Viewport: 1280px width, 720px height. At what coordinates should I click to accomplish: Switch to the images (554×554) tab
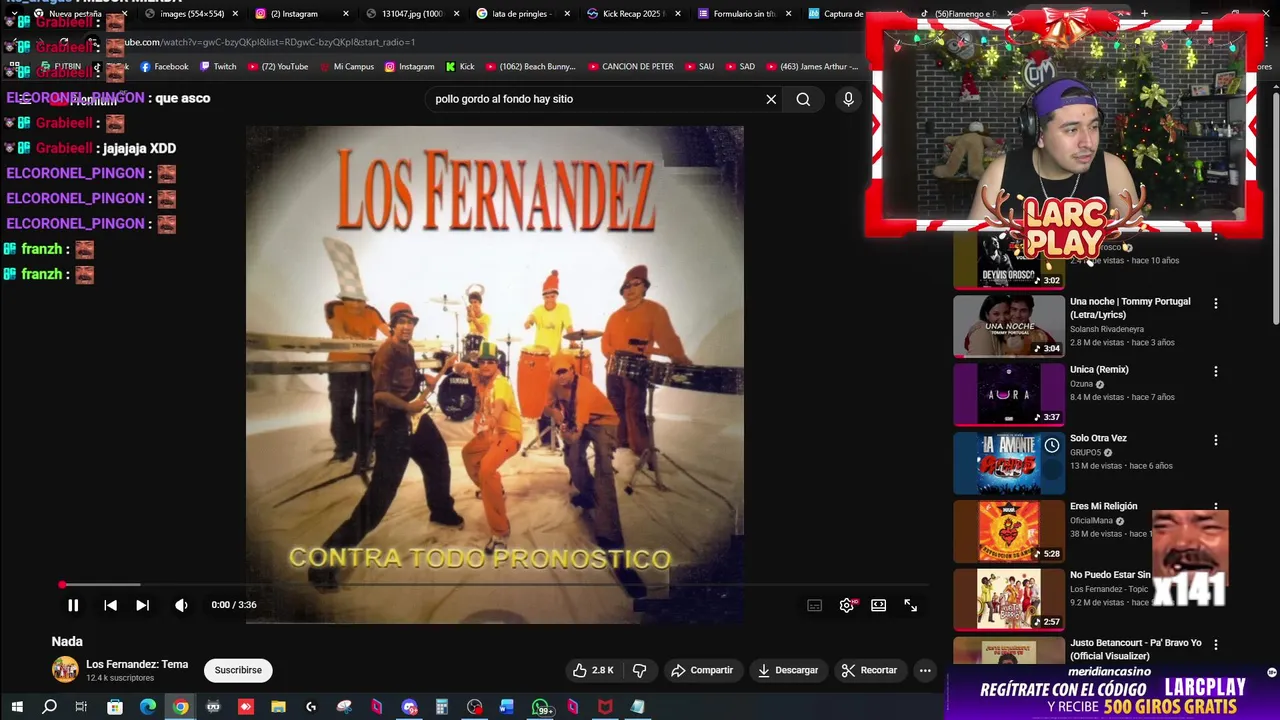190,14
